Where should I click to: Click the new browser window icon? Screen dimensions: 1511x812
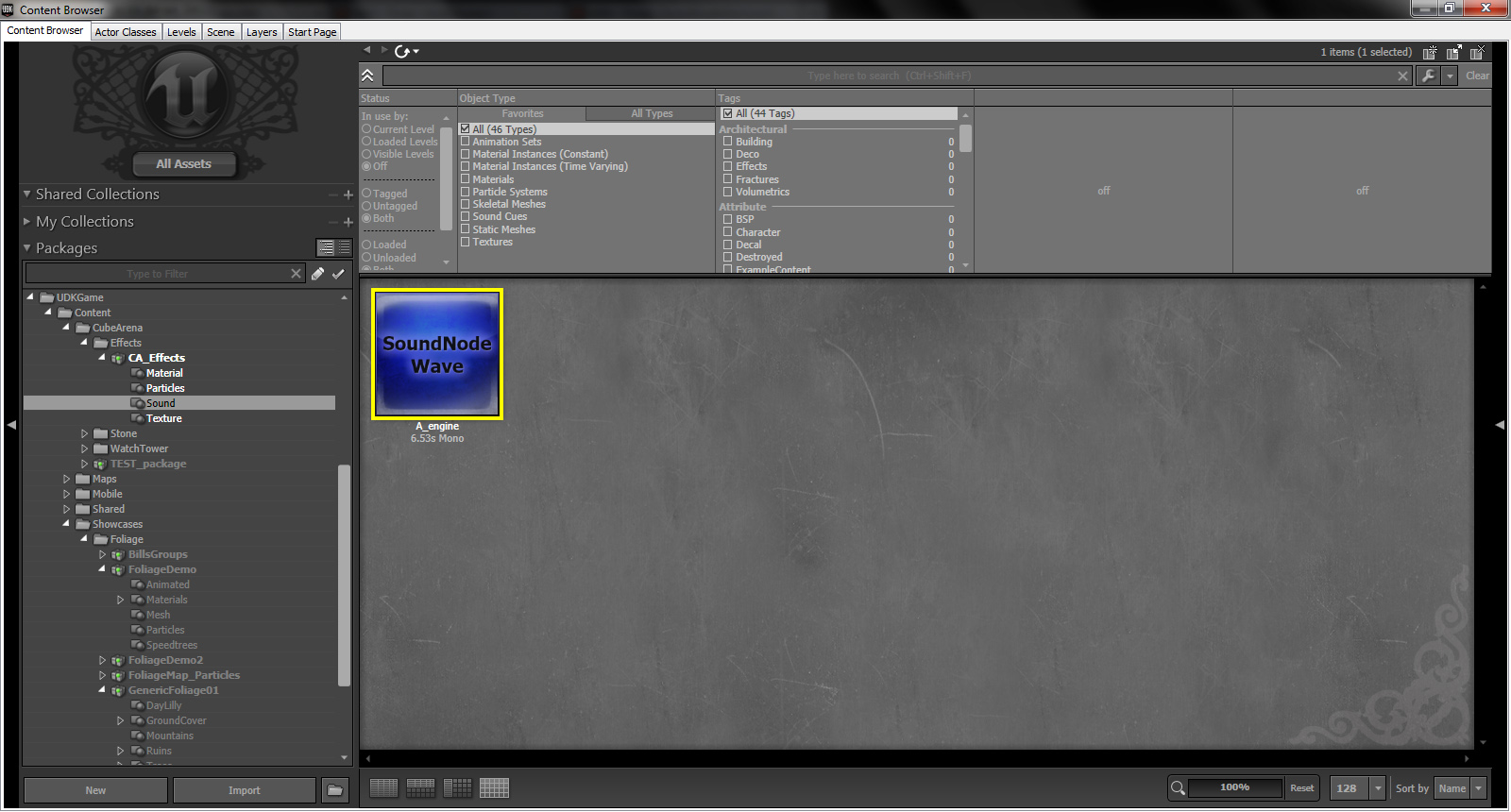(x=1430, y=53)
